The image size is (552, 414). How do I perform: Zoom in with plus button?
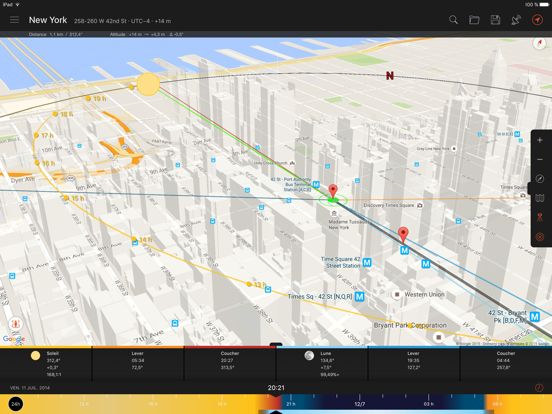540,140
